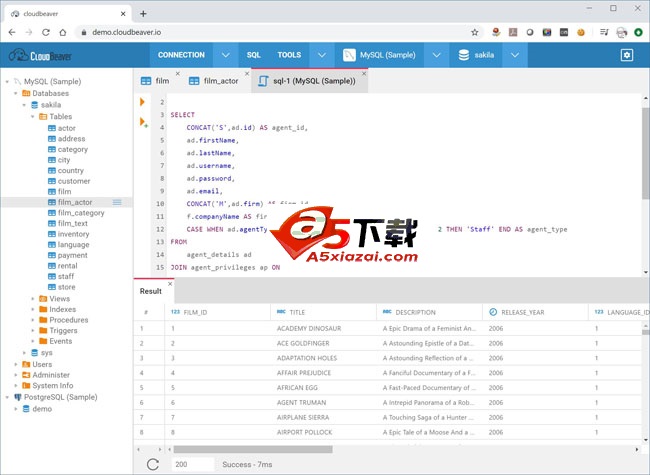Image resolution: width=650 pixels, height=475 pixels.
Task: Bookmark page with star icon
Action: point(475,32)
